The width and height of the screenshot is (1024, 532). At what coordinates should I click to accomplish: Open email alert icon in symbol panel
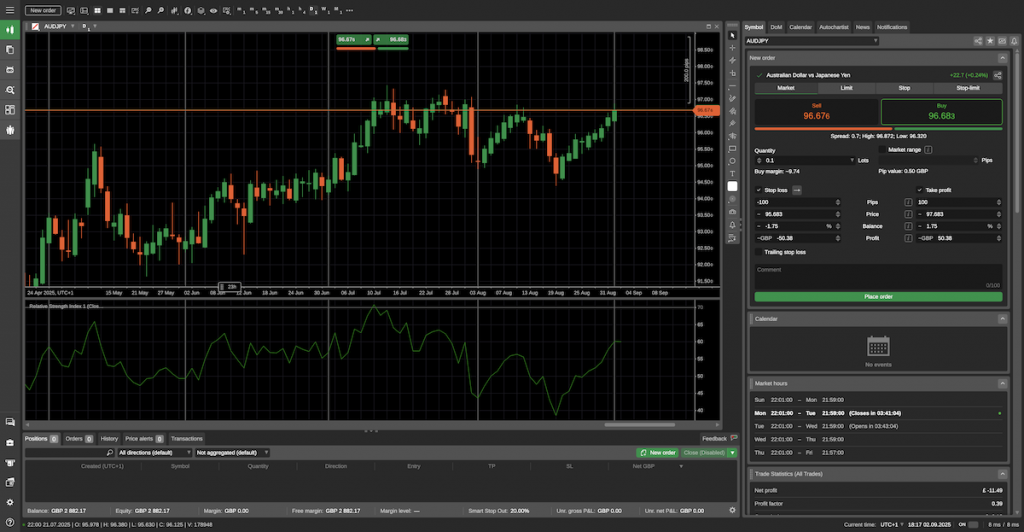pyautogui.click(x=1002, y=41)
